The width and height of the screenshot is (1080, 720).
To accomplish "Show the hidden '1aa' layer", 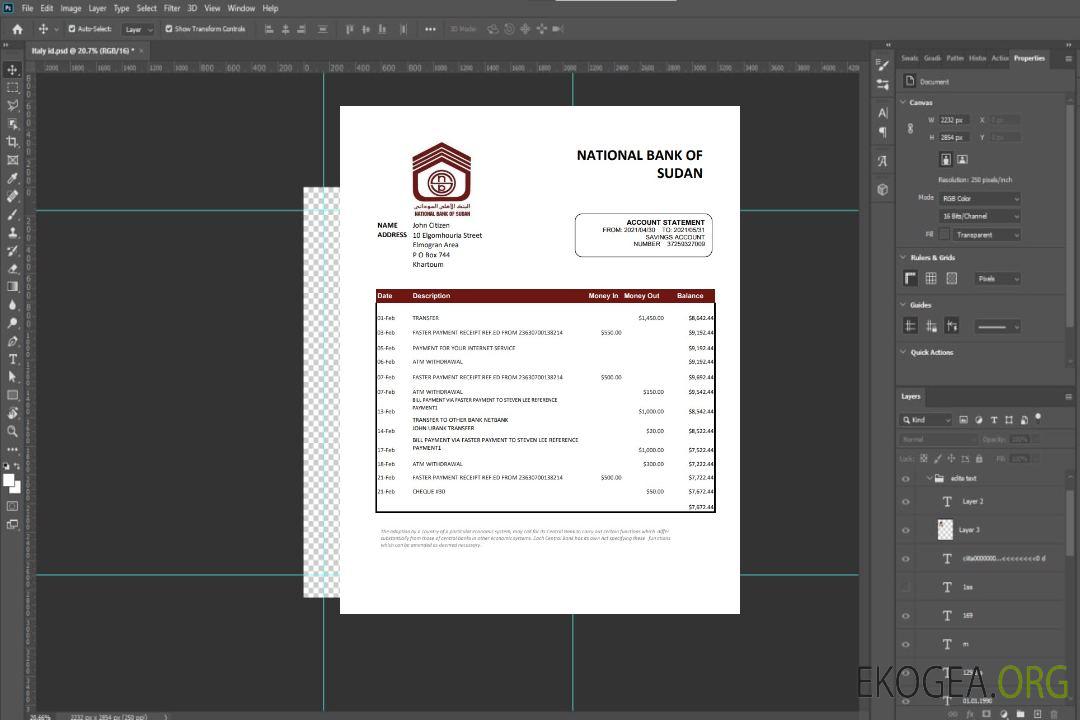I will (906, 587).
